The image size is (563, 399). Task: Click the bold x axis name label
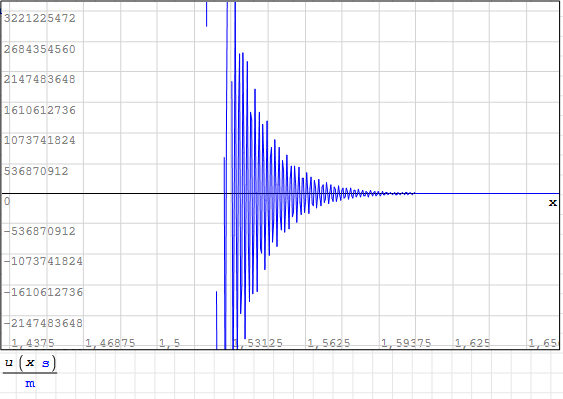pyautogui.click(x=553, y=203)
